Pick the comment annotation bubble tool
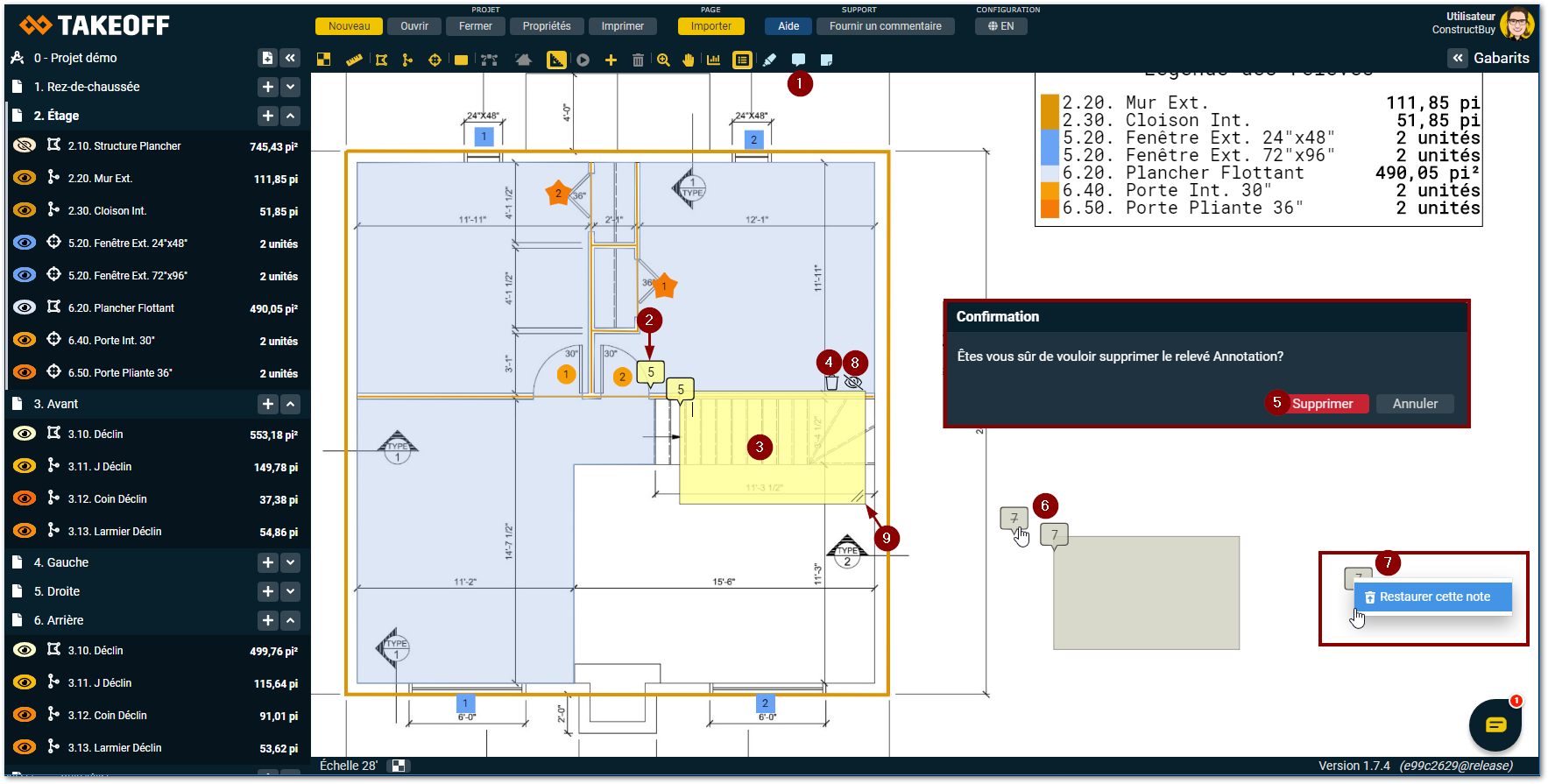 798,60
